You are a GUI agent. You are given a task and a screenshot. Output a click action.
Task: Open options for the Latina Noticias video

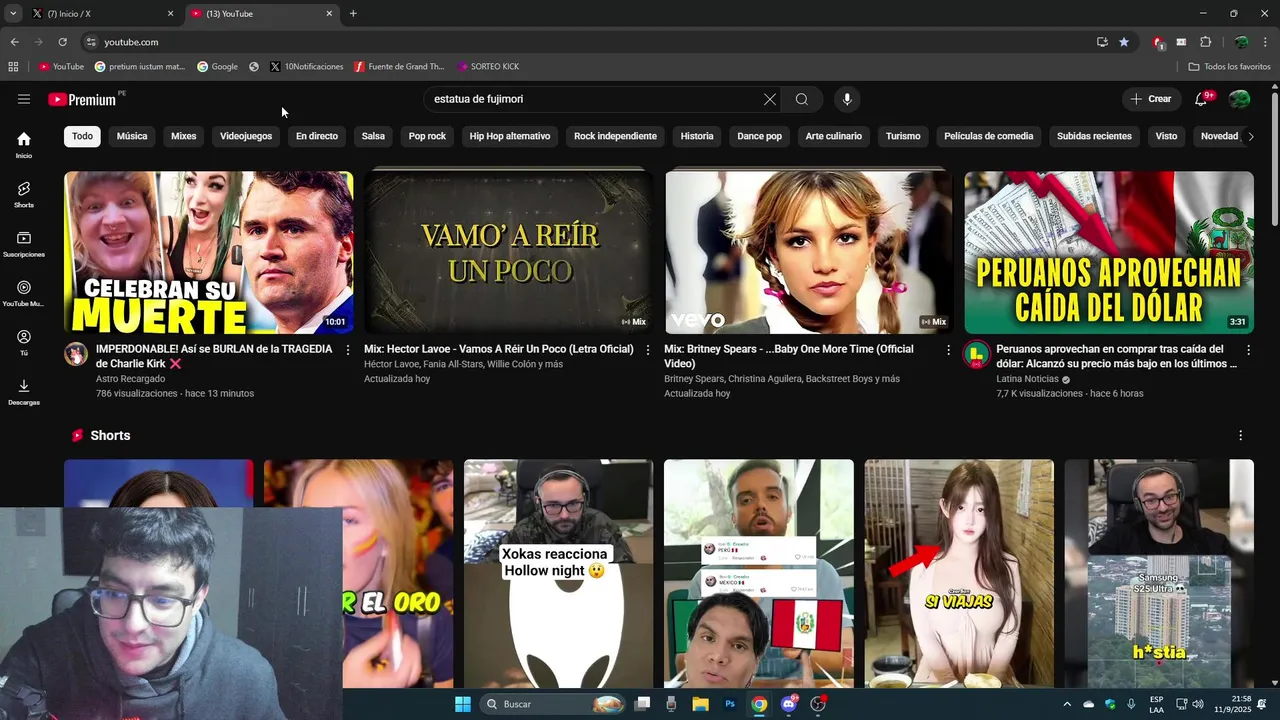(1248, 350)
